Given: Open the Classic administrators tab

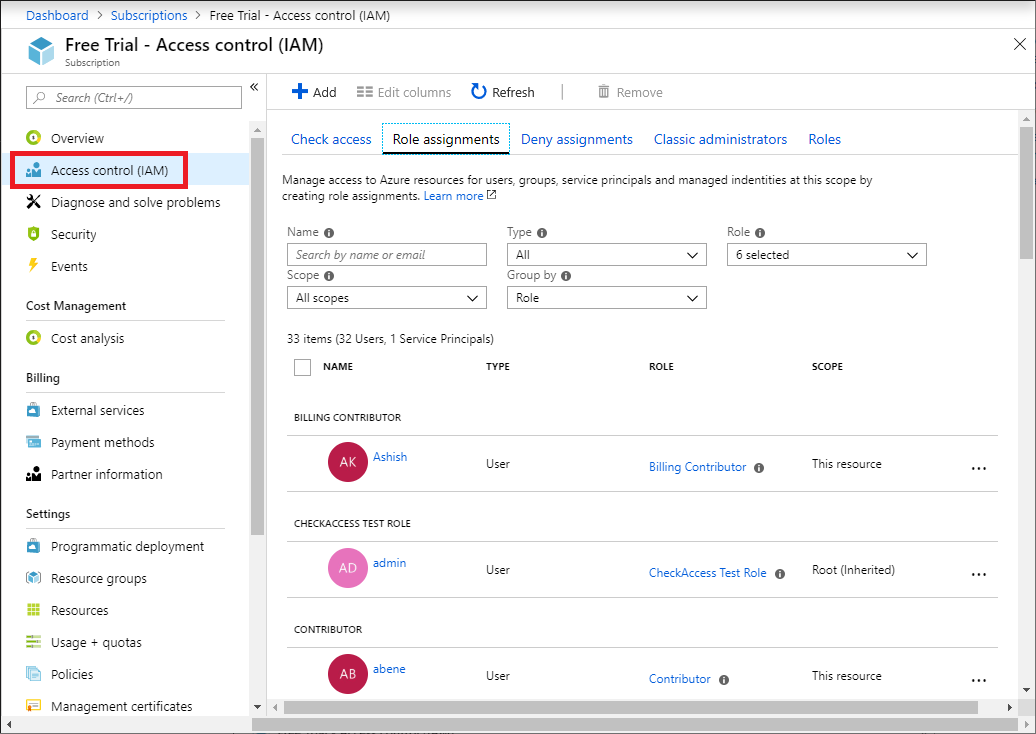Looking at the screenshot, I should click(x=720, y=139).
